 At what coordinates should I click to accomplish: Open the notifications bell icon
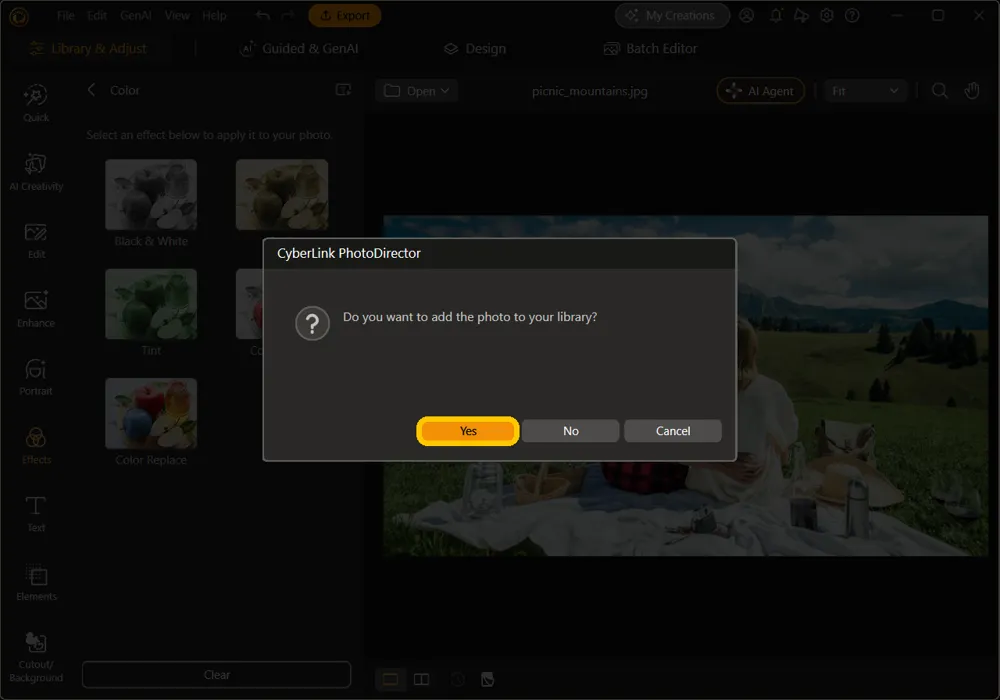coord(776,15)
